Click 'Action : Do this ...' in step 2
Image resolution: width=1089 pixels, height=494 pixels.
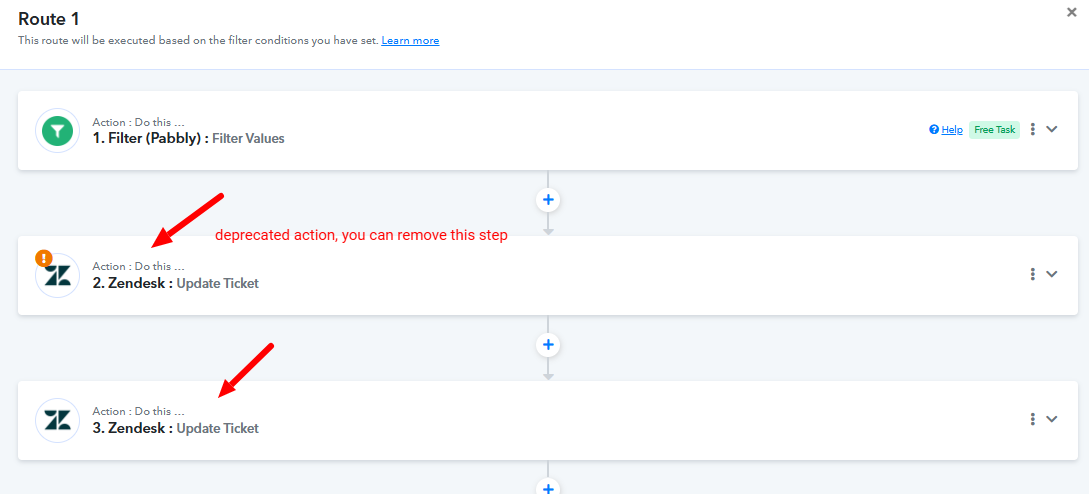pos(138,267)
